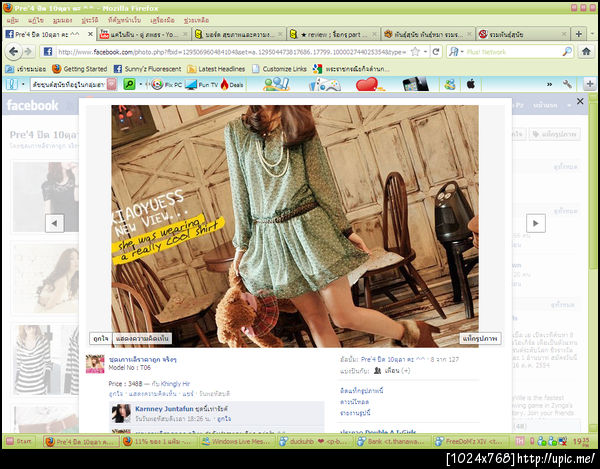Show previous photo with left arrow button
The width and height of the screenshot is (600, 469).
[x=54, y=223]
